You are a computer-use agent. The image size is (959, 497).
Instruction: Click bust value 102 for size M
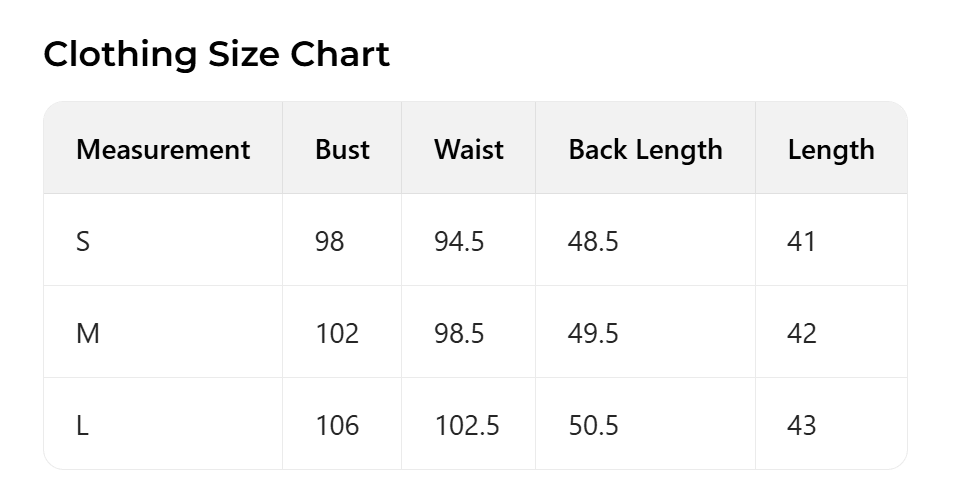click(x=336, y=334)
